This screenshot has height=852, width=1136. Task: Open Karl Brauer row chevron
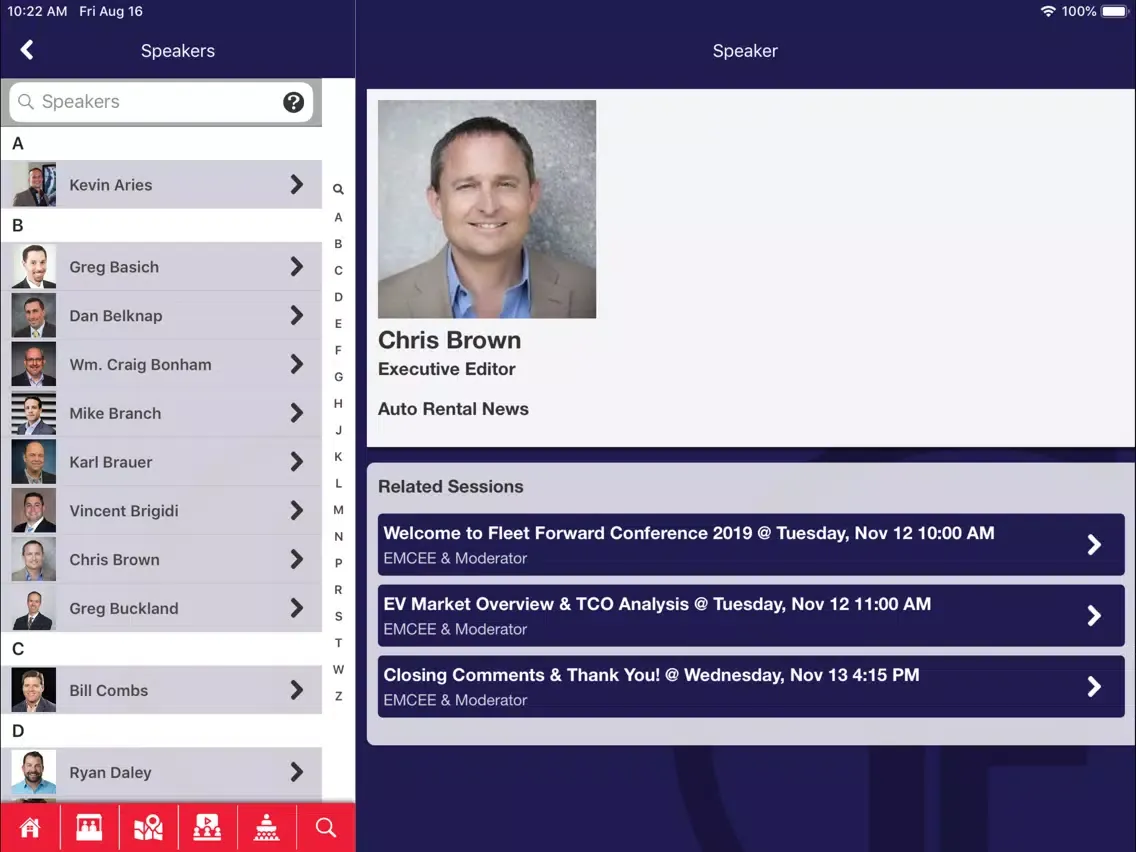296,462
